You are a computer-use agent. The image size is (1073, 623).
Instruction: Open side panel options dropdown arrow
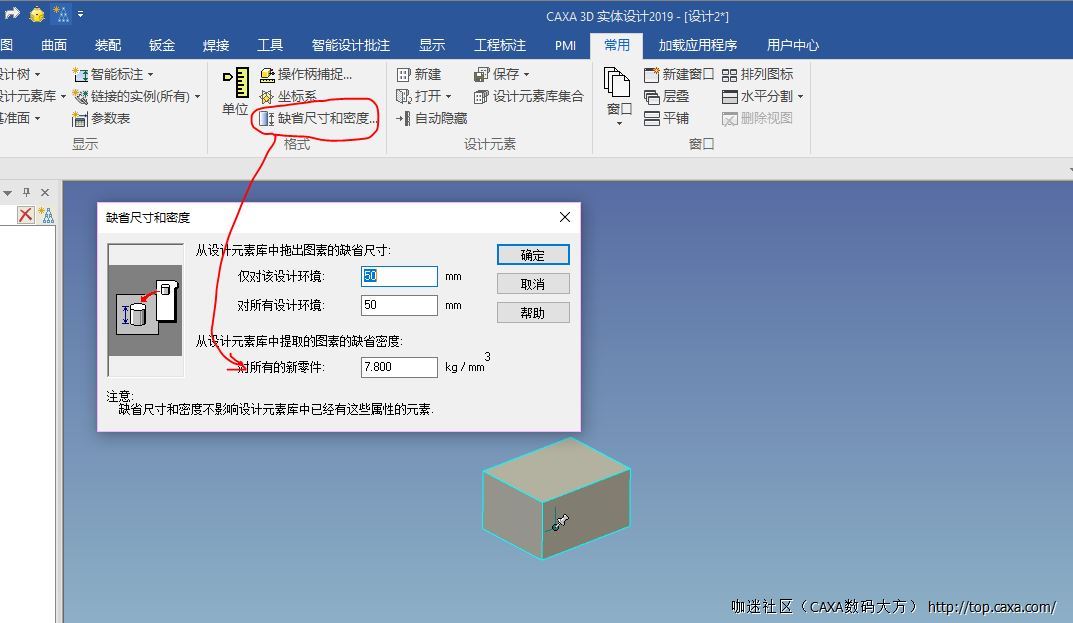pyautogui.click(x=8, y=193)
